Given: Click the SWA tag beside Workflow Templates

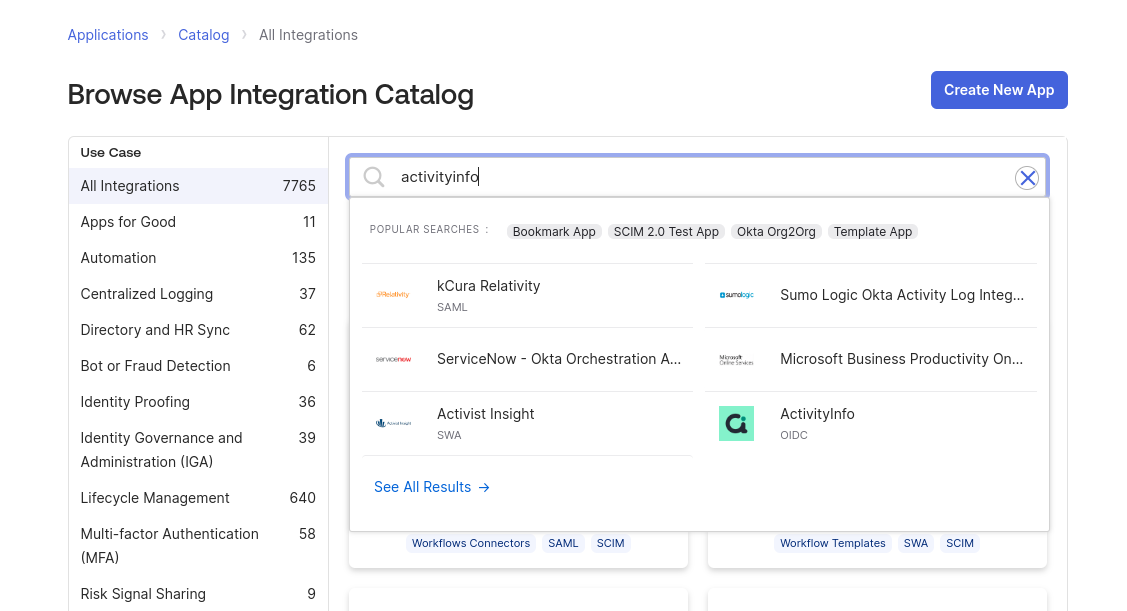Looking at the screenshot, I should point(916,543).
